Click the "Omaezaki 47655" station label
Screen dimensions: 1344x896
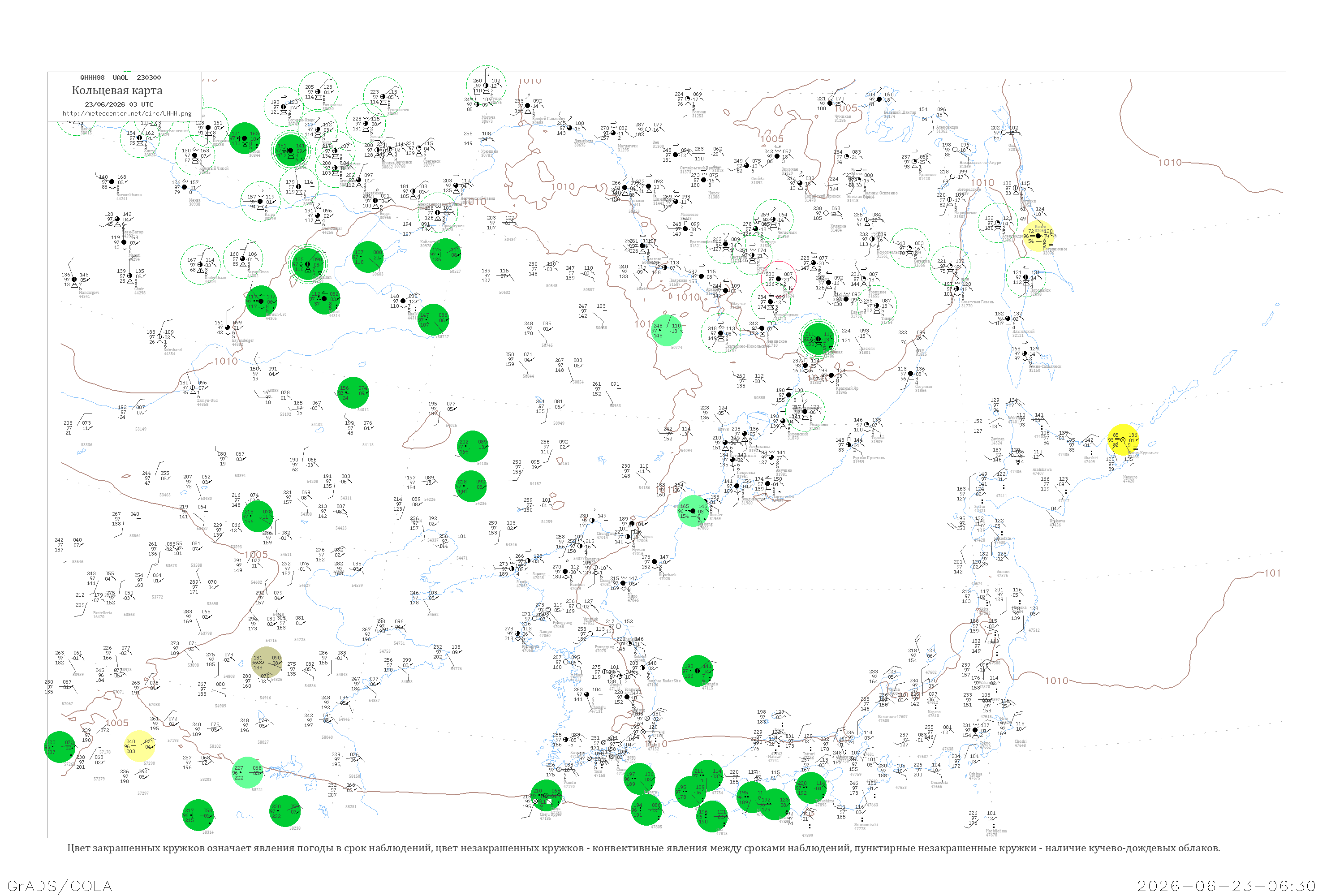(x=939, y=784)
